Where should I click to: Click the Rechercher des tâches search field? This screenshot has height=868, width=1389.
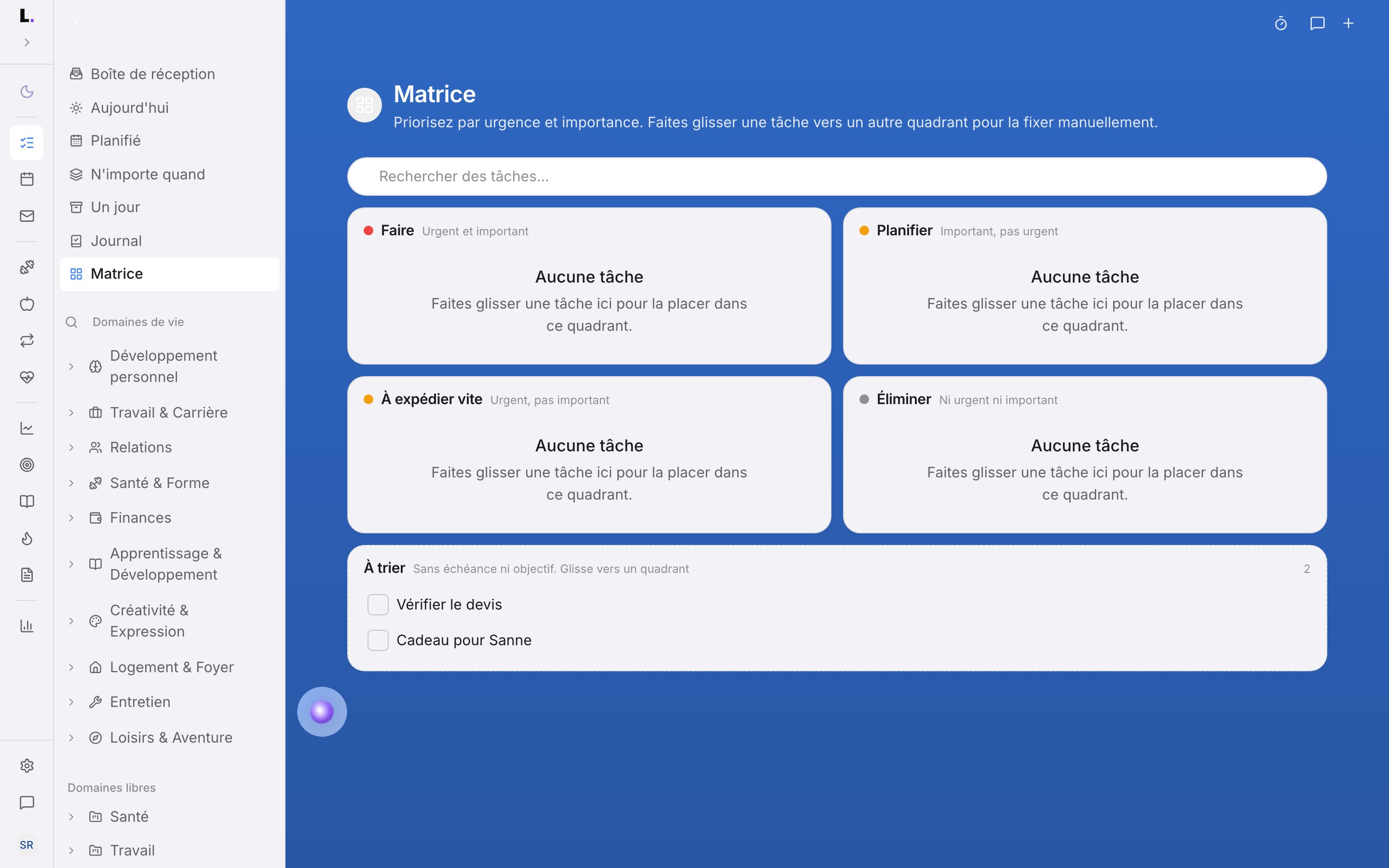tap(837, 176)
